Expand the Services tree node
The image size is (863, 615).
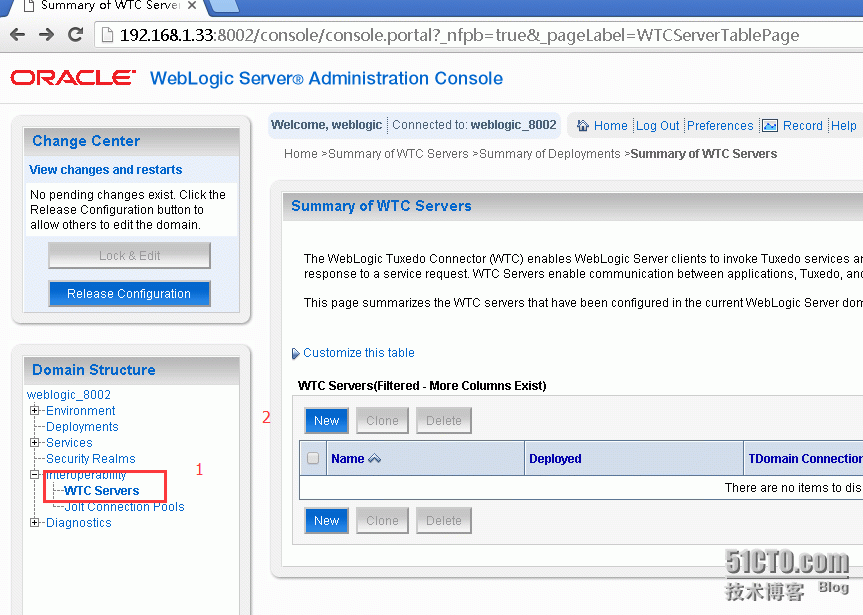[35, 442]
